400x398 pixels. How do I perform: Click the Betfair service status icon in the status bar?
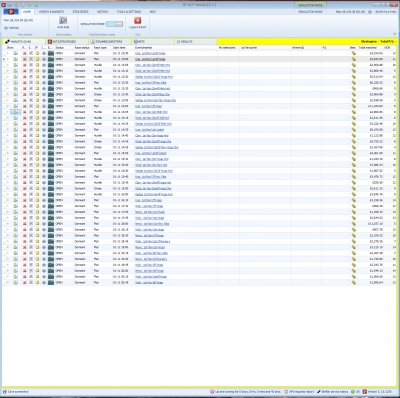click(x=319, y=392)
